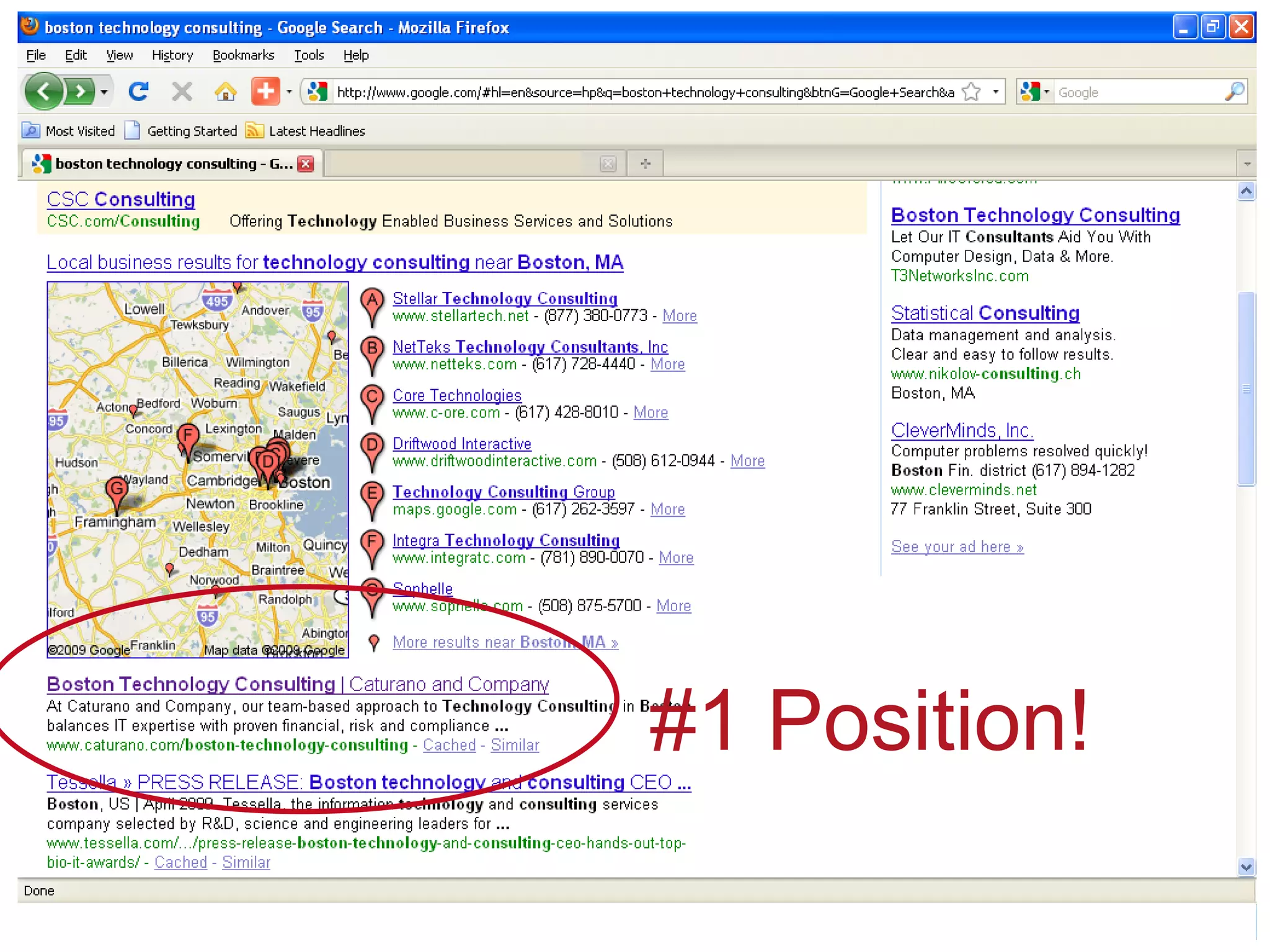Image resolution: width=1270 pixels, height=952 pixels.
Task: Click map marker F for Integra Technology
Action: tap(372, 549)
